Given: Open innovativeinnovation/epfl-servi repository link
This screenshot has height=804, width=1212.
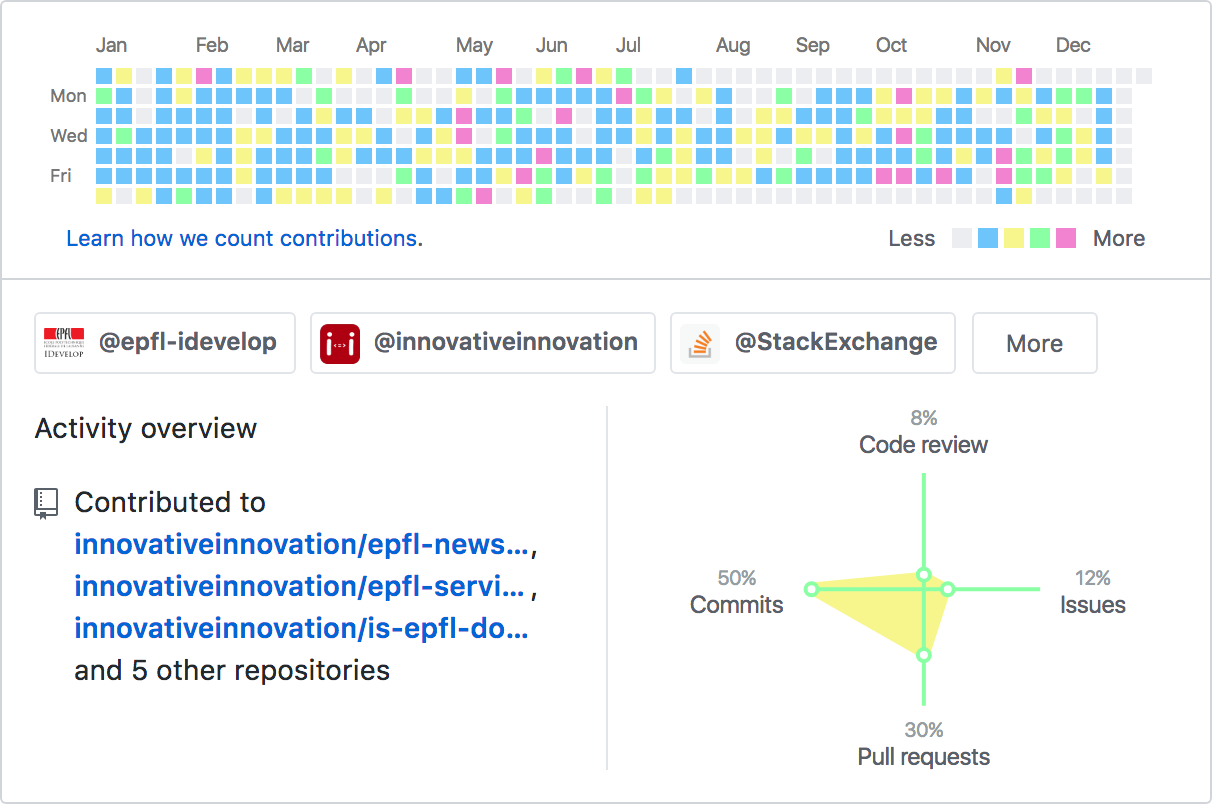Looking at the screenshot, I should (300, 586).
